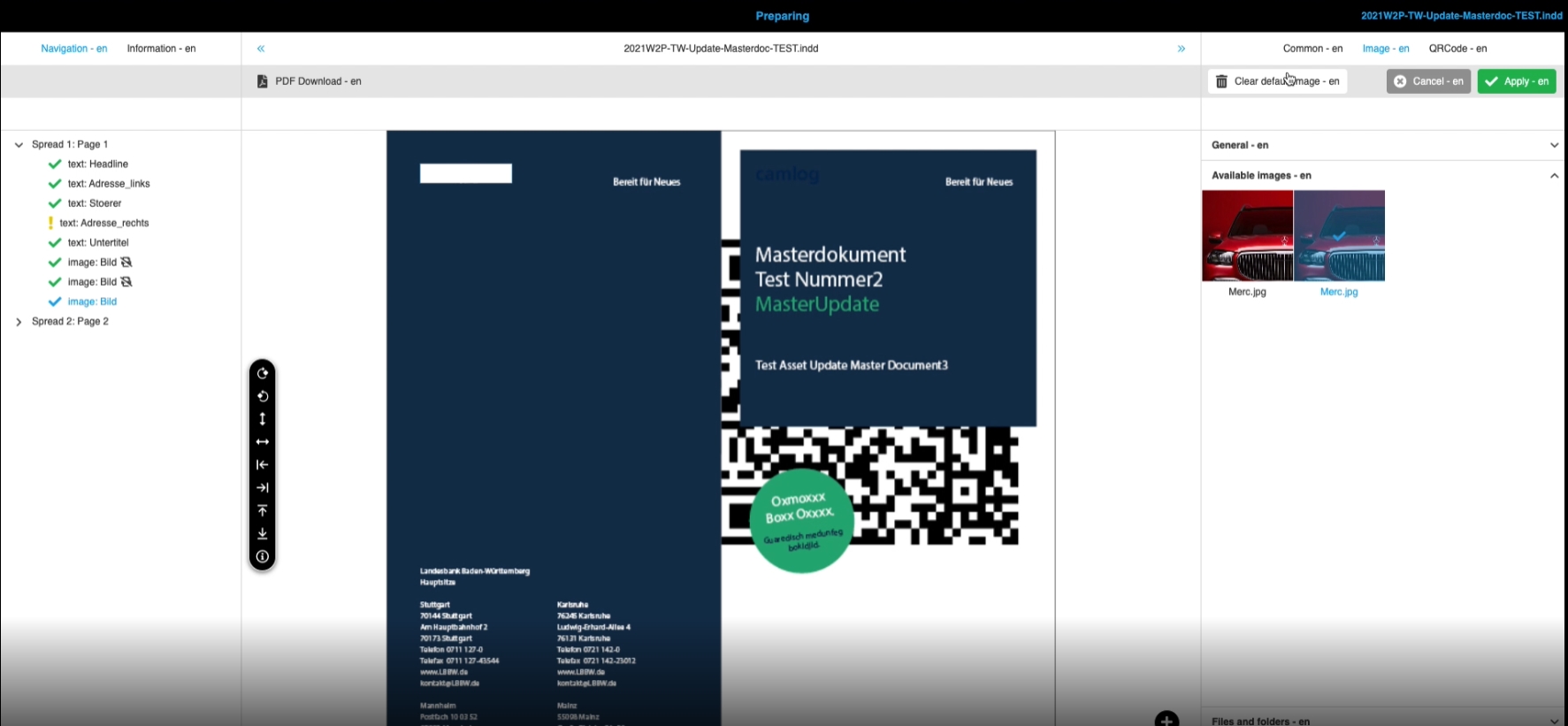Click the Spread 1: Page 1 label
This screenshot has width=1568, height=726.
click(70, 145)
